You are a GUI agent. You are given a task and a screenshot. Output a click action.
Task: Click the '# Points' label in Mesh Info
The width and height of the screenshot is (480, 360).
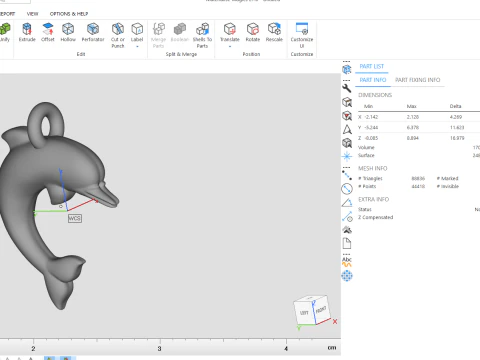pos(367,186)
